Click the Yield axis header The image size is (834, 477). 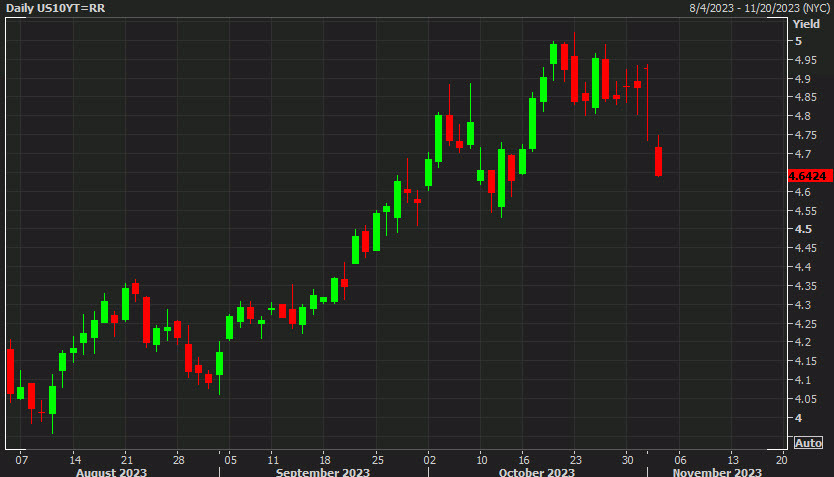806,24
